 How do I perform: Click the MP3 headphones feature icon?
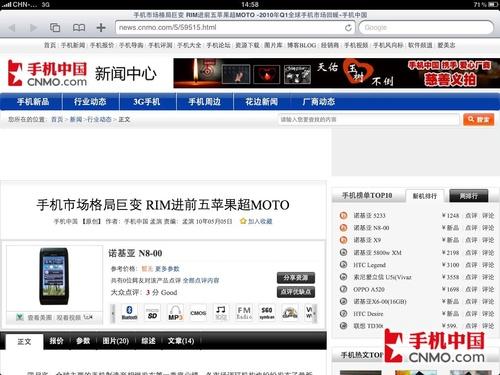175,313
